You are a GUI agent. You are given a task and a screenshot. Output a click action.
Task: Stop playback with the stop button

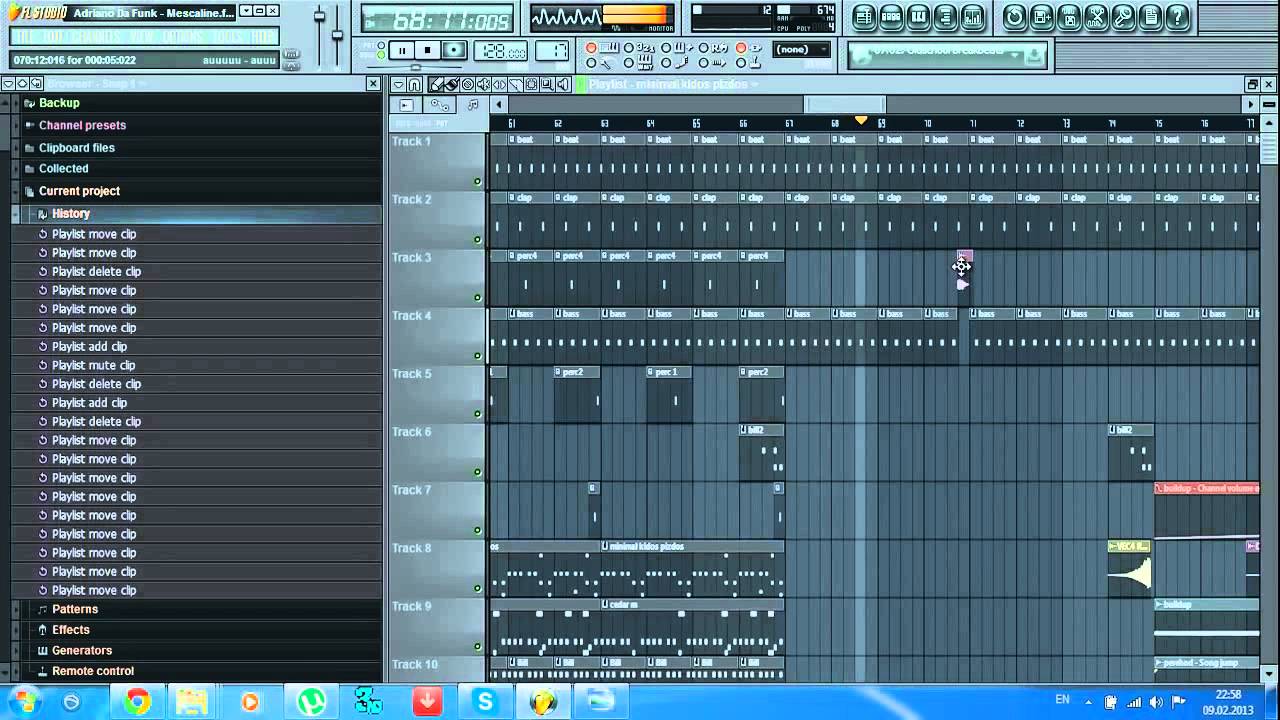click(428, 50)
